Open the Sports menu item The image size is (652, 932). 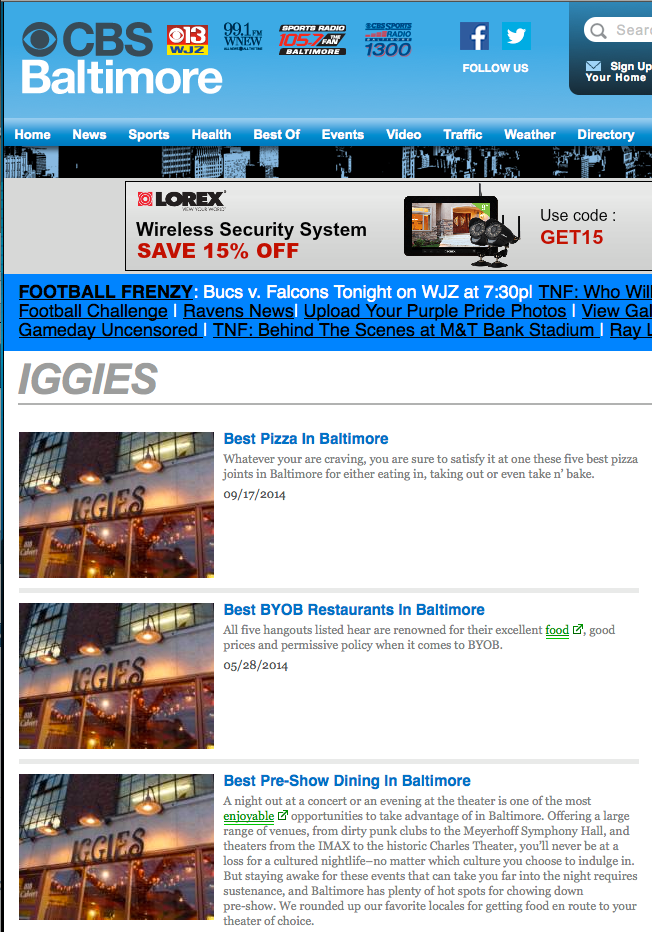[149, 134]
